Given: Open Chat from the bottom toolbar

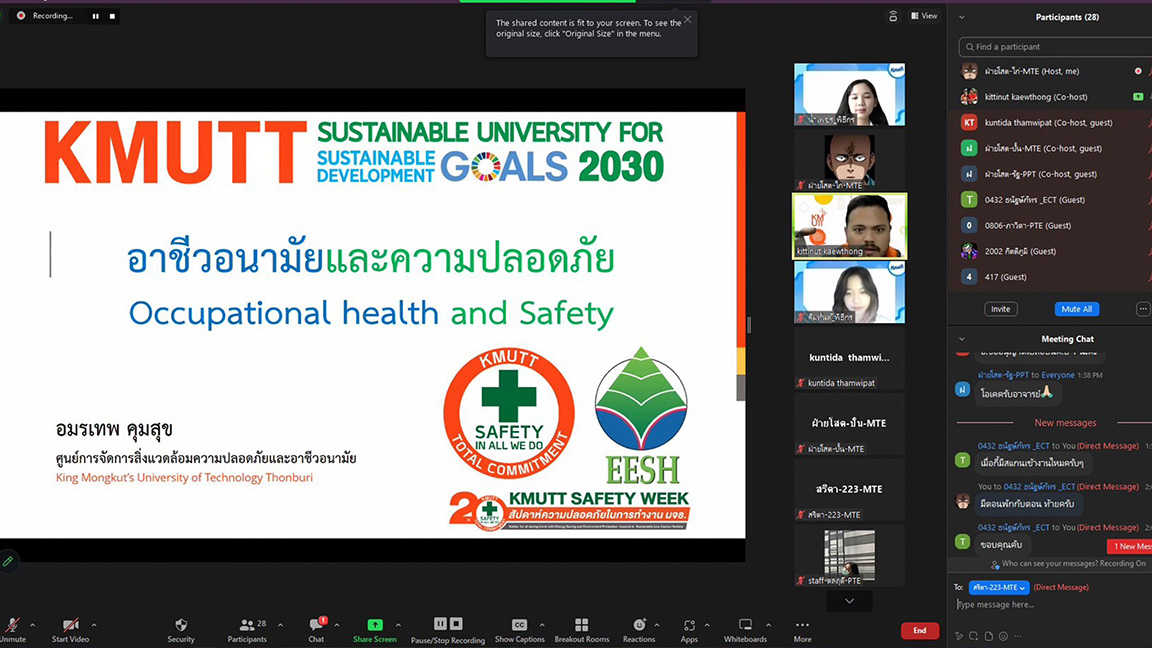Looking at the screenshot, I should pos(317,630).
